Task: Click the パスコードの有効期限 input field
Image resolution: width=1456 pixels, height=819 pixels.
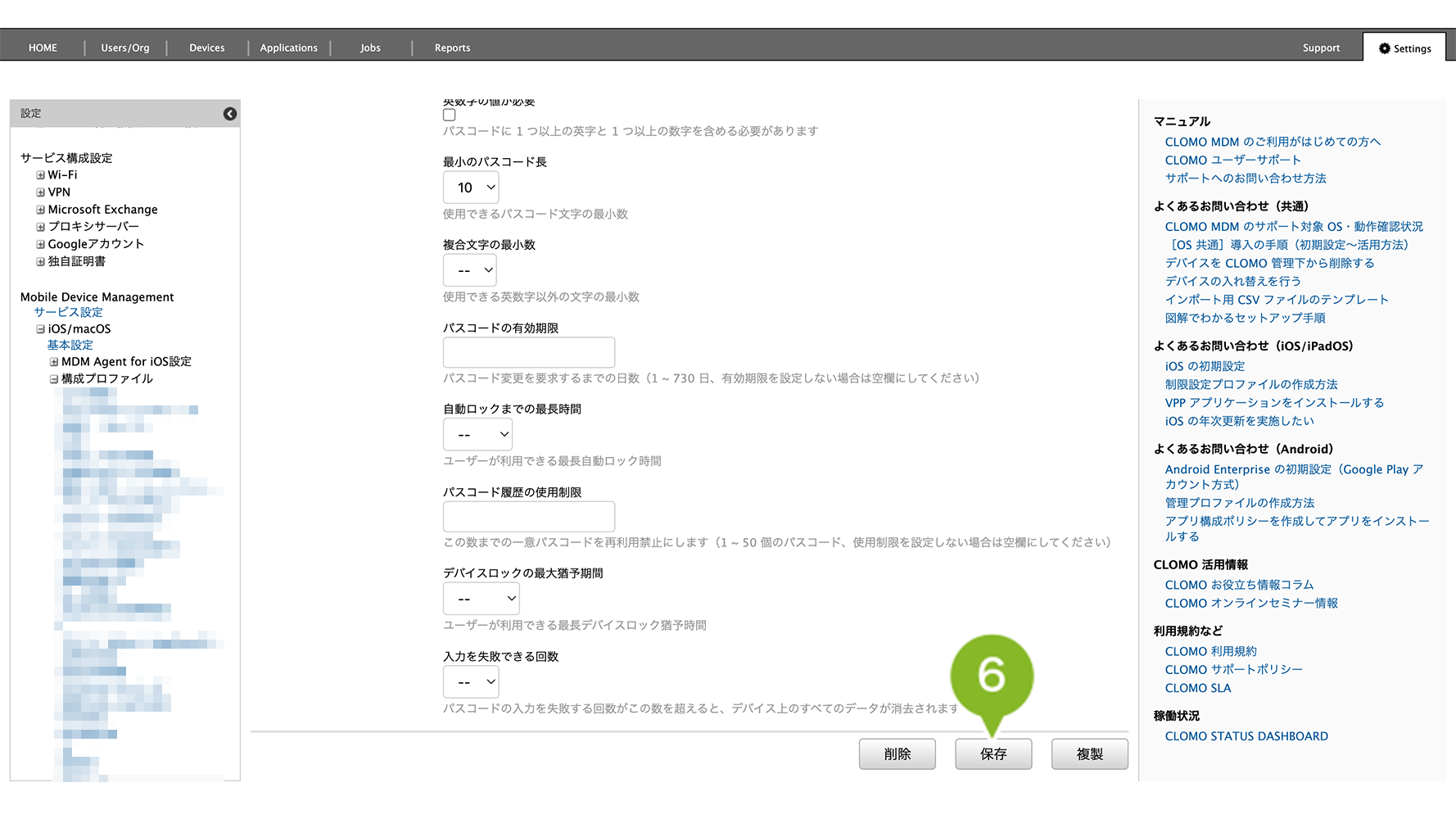Action: [529, 352]
